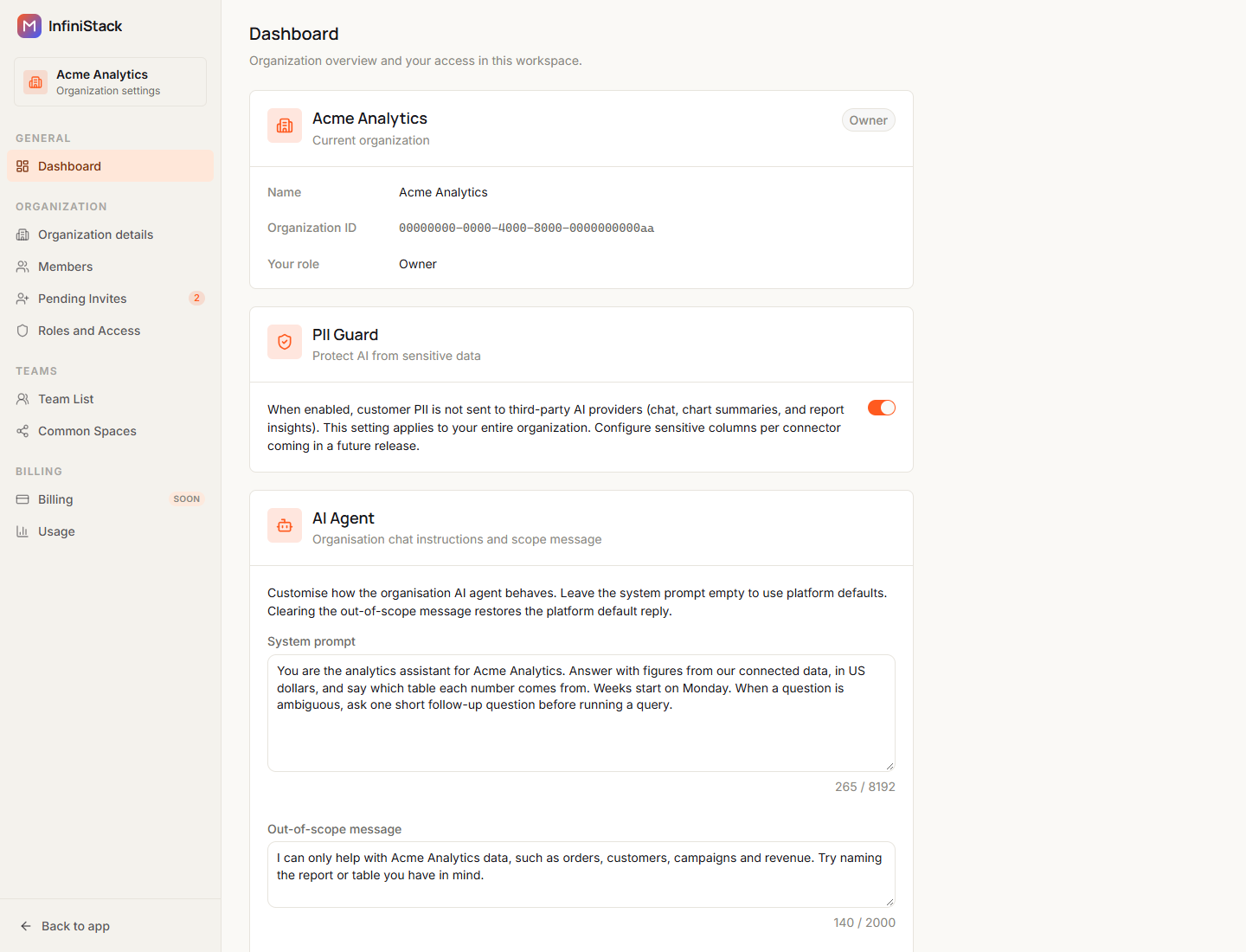
Task: Open Roles and Access settings
Action: pos(110,331)
